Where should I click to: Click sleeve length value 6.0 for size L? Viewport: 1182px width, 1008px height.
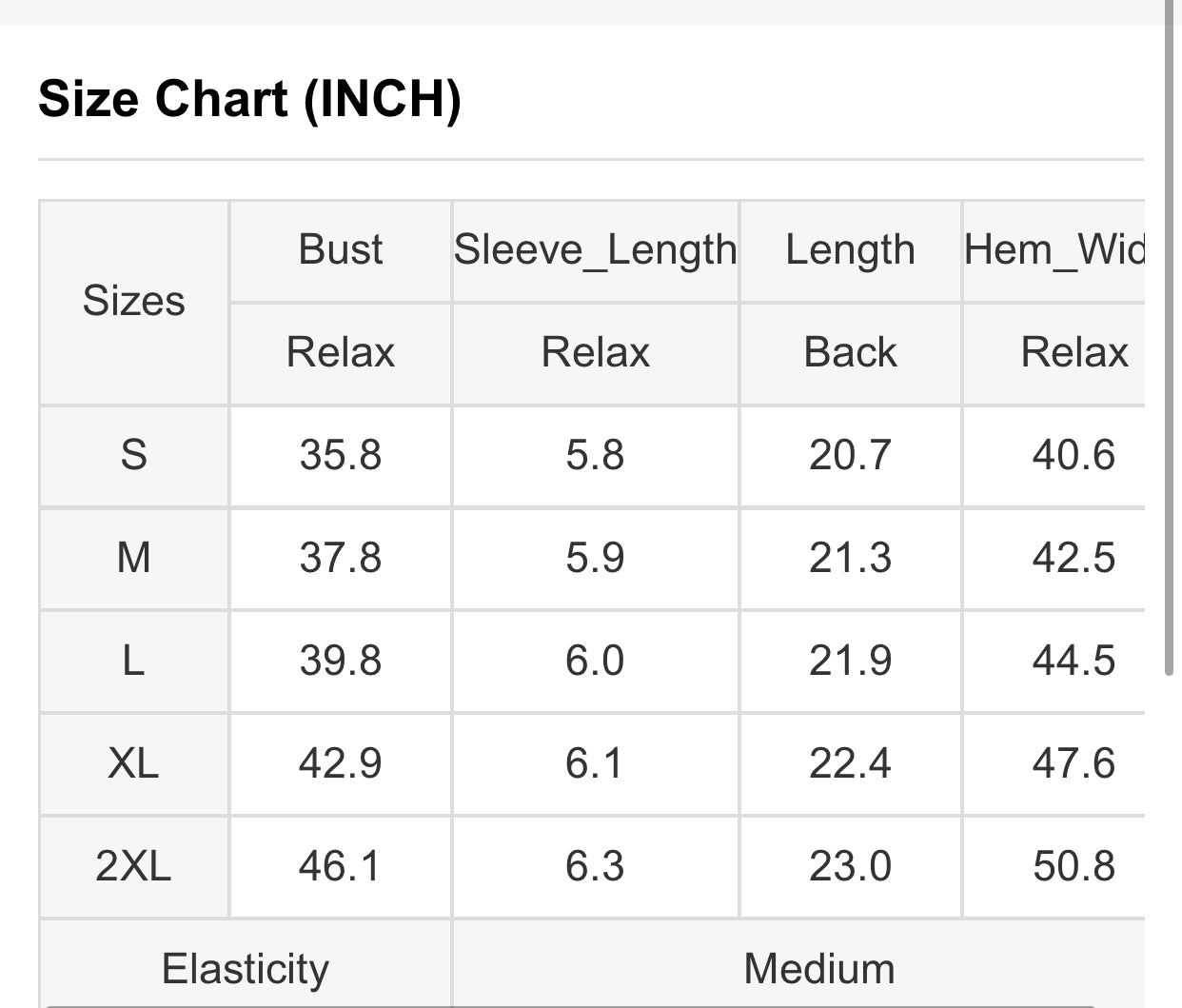(x=596, y=661)
